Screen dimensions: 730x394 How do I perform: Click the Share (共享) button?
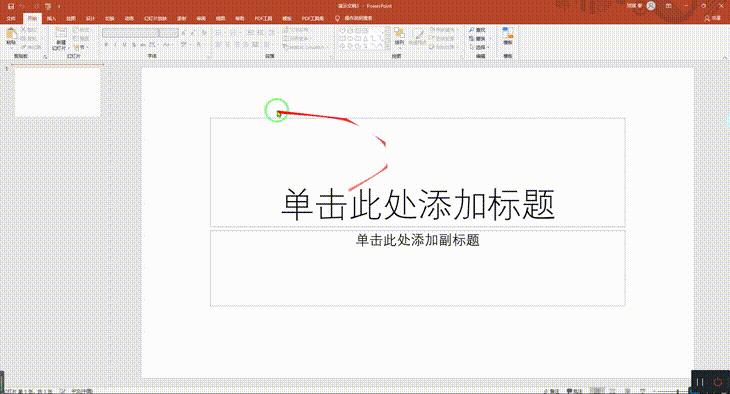pyautogui.click(x=713, y=18)
